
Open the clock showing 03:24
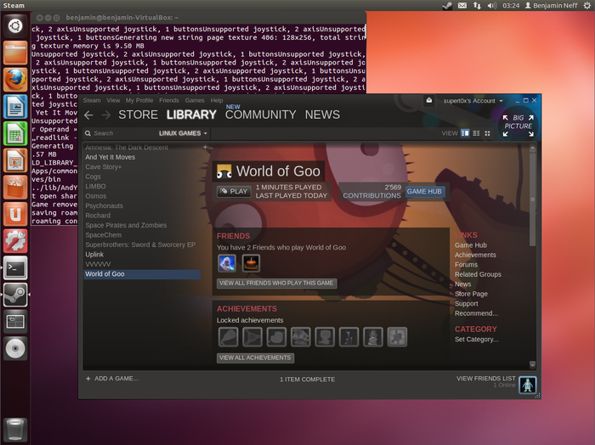pyautogui.click(x=511, y=5)
